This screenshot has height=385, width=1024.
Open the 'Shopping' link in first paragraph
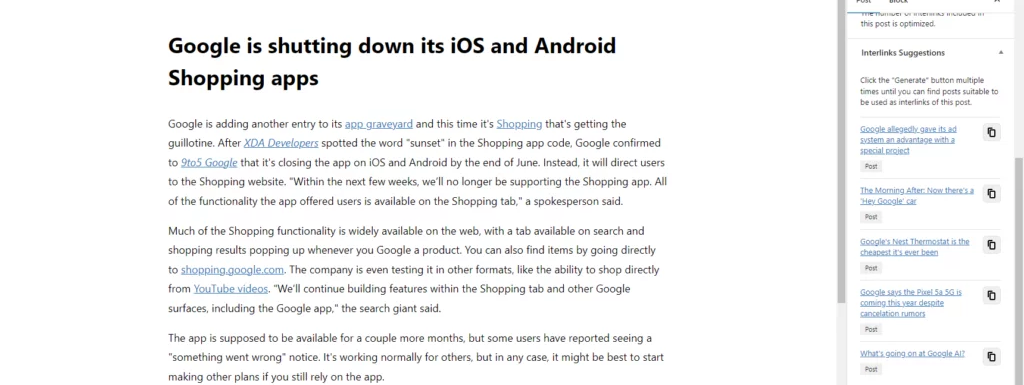[519, 124]
